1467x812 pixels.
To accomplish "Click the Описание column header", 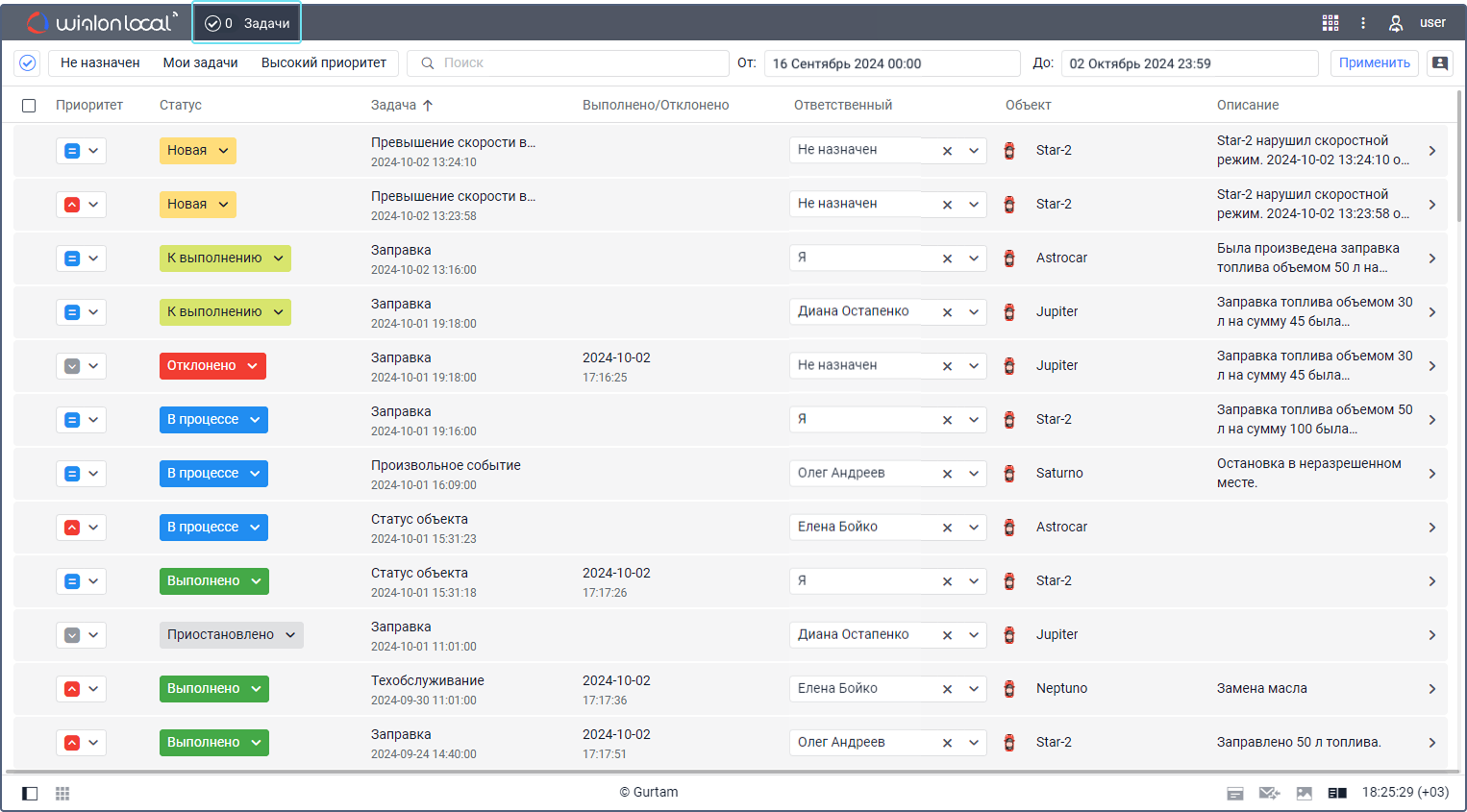I will point(1248,105).
